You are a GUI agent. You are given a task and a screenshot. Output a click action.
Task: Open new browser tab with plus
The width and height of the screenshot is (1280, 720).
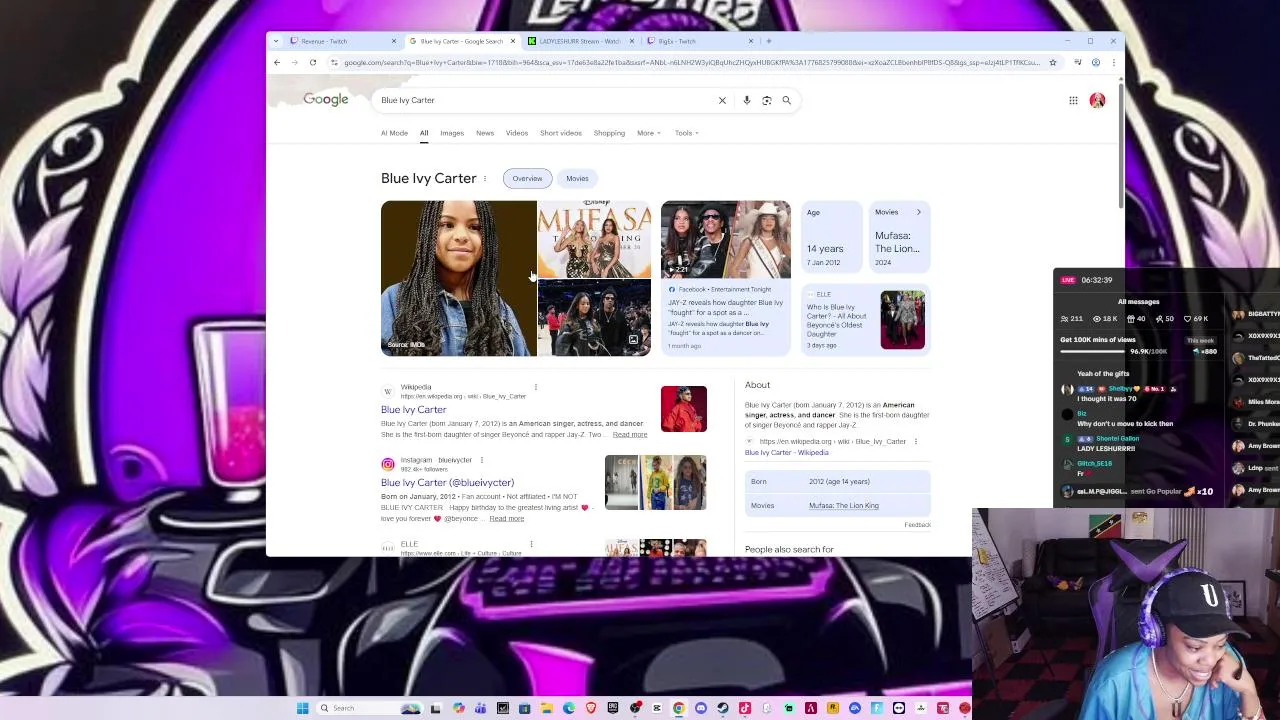[x=768, y=41]
